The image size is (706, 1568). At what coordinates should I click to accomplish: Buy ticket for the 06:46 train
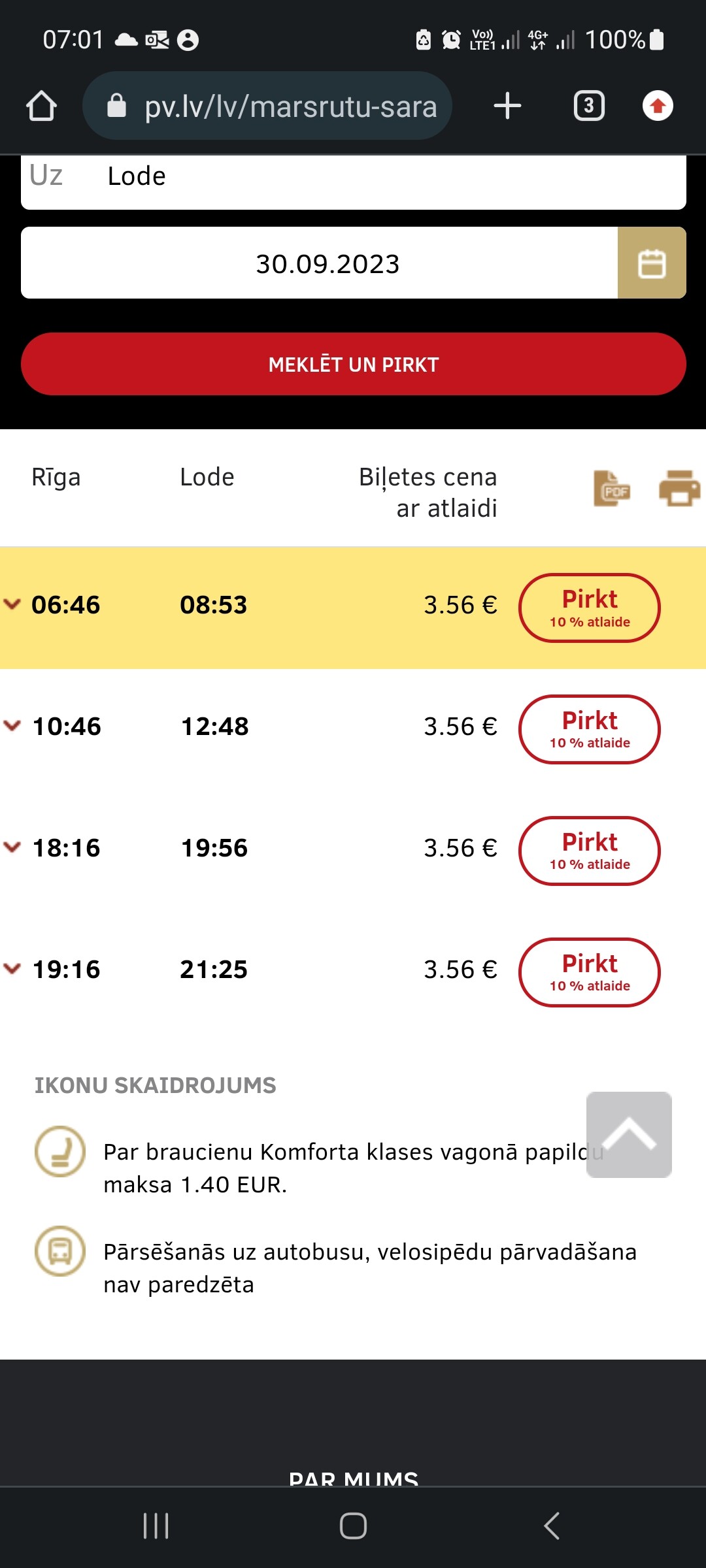tap(590, 608)
